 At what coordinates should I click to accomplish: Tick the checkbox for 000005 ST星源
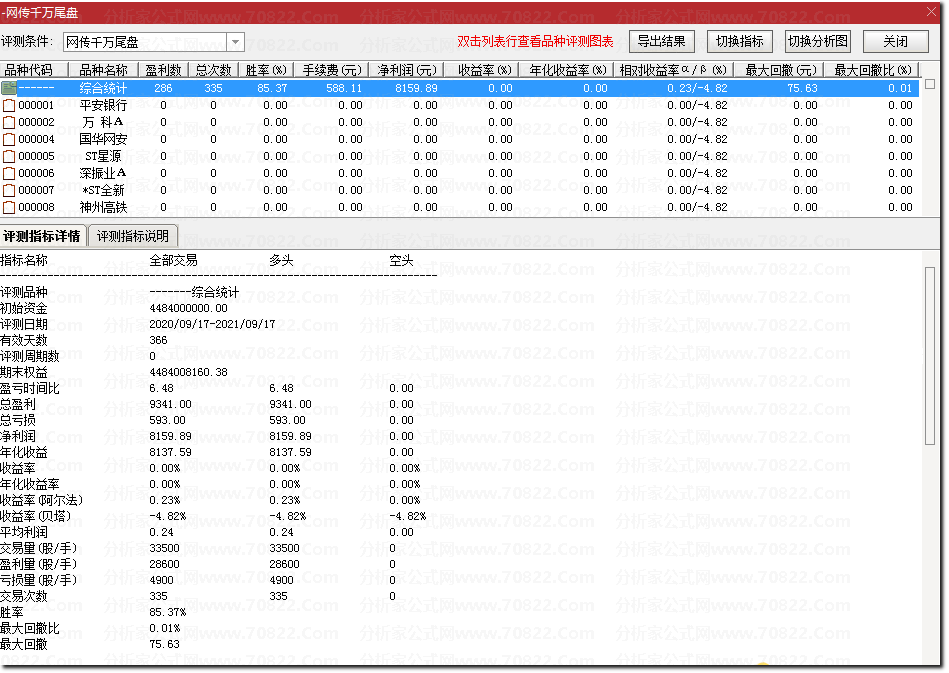[8, 156]
